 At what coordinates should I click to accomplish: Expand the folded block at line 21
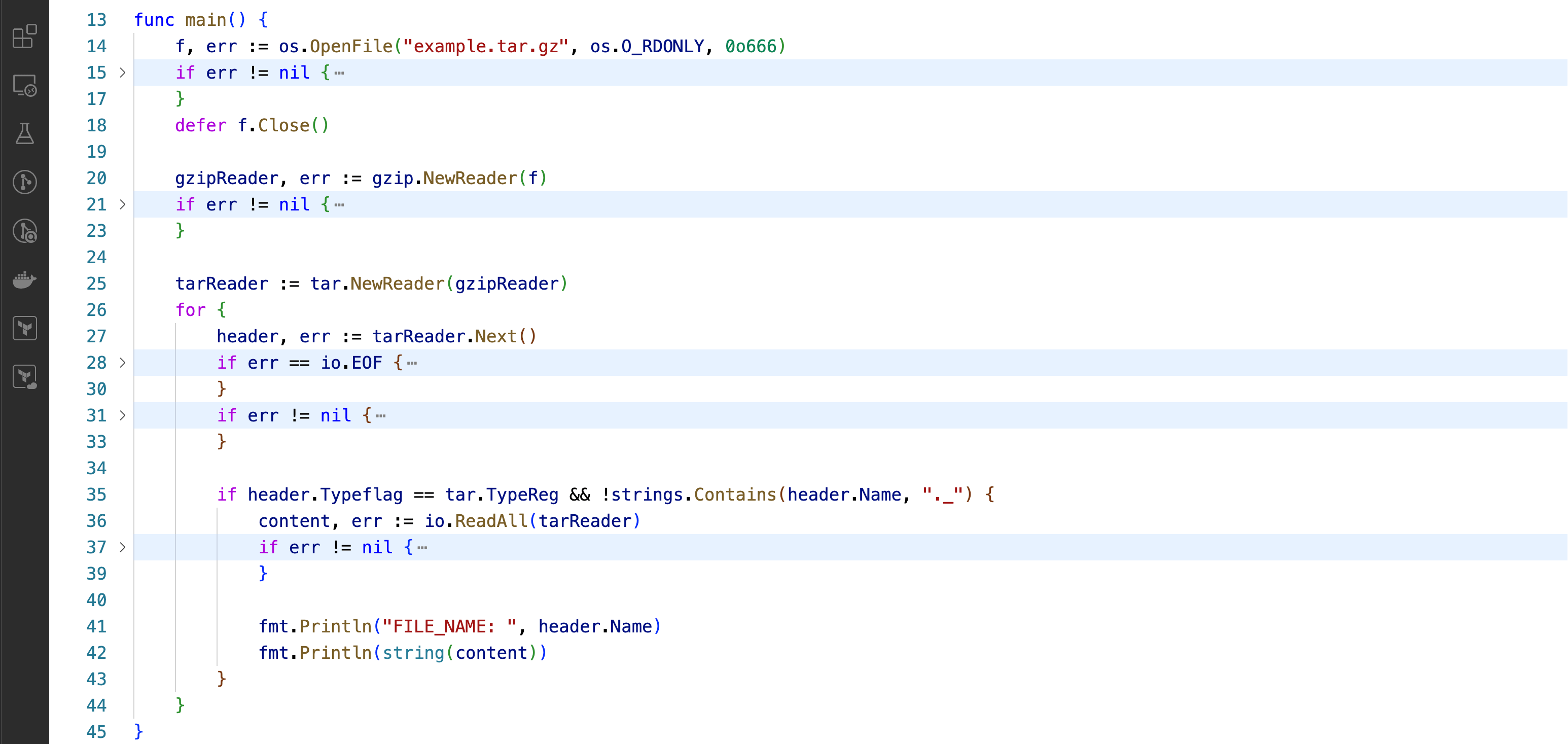point(122,204)
